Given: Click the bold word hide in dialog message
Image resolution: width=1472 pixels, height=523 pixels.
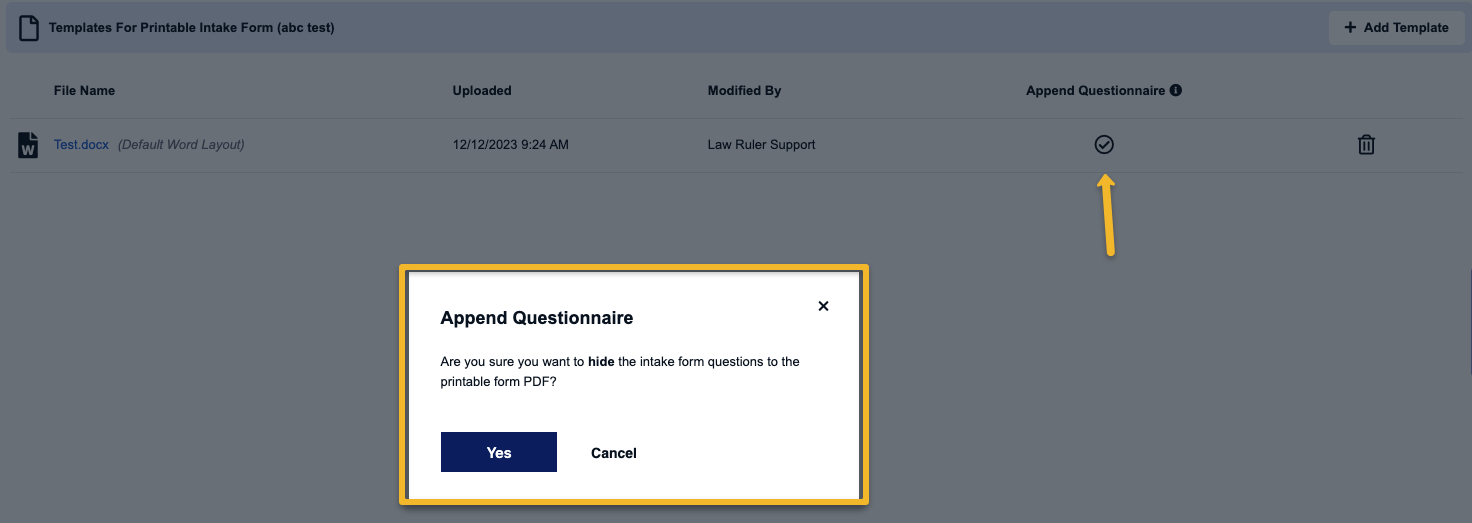Looking at the screenshot, I should (601, 362).
